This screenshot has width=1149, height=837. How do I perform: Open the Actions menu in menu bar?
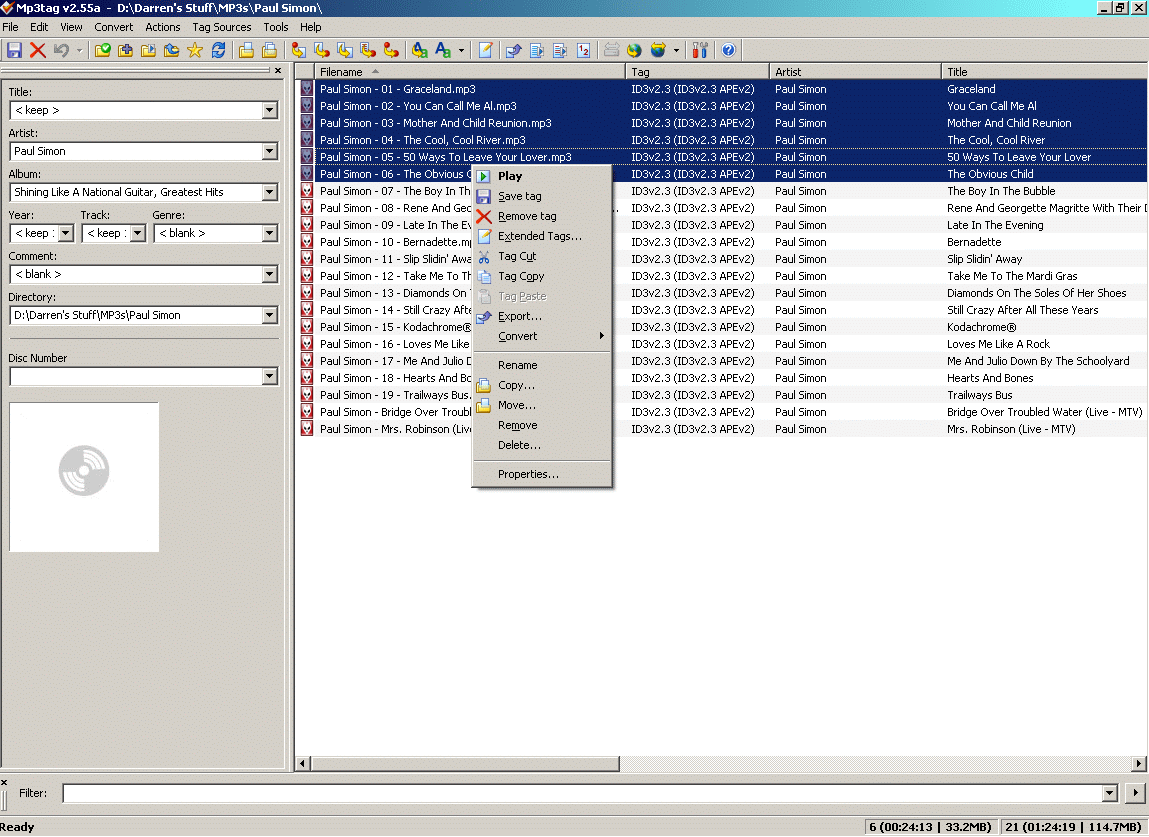coord(163,27)
